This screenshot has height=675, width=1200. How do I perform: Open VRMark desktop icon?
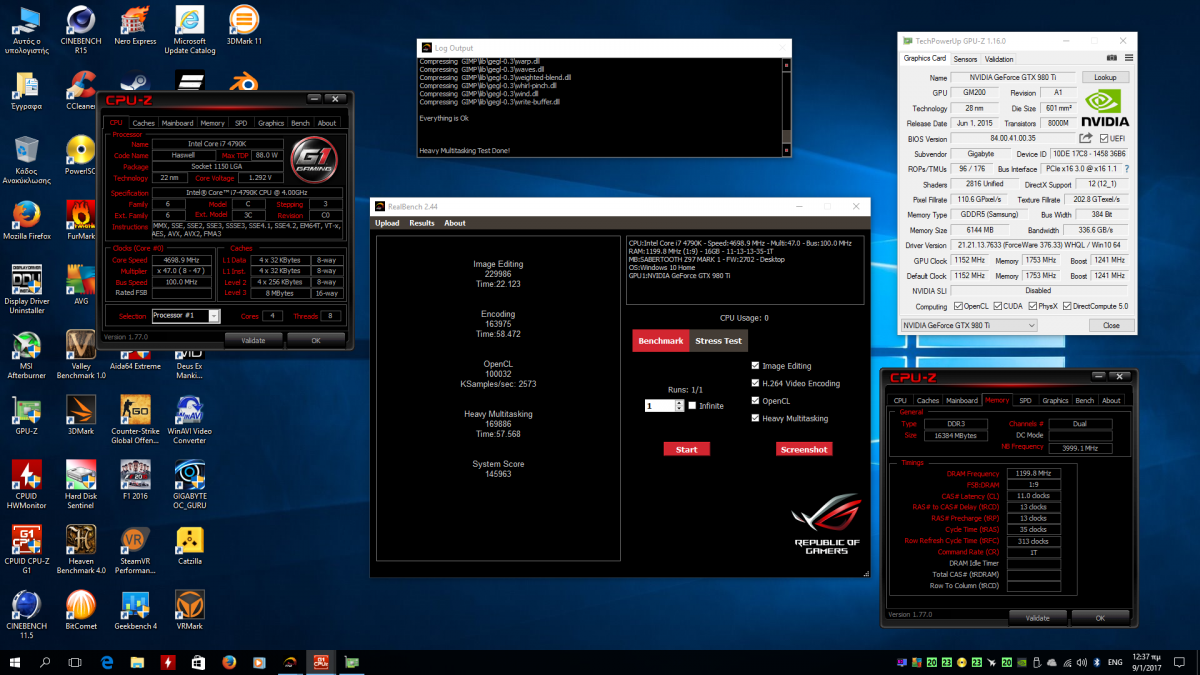189,611
